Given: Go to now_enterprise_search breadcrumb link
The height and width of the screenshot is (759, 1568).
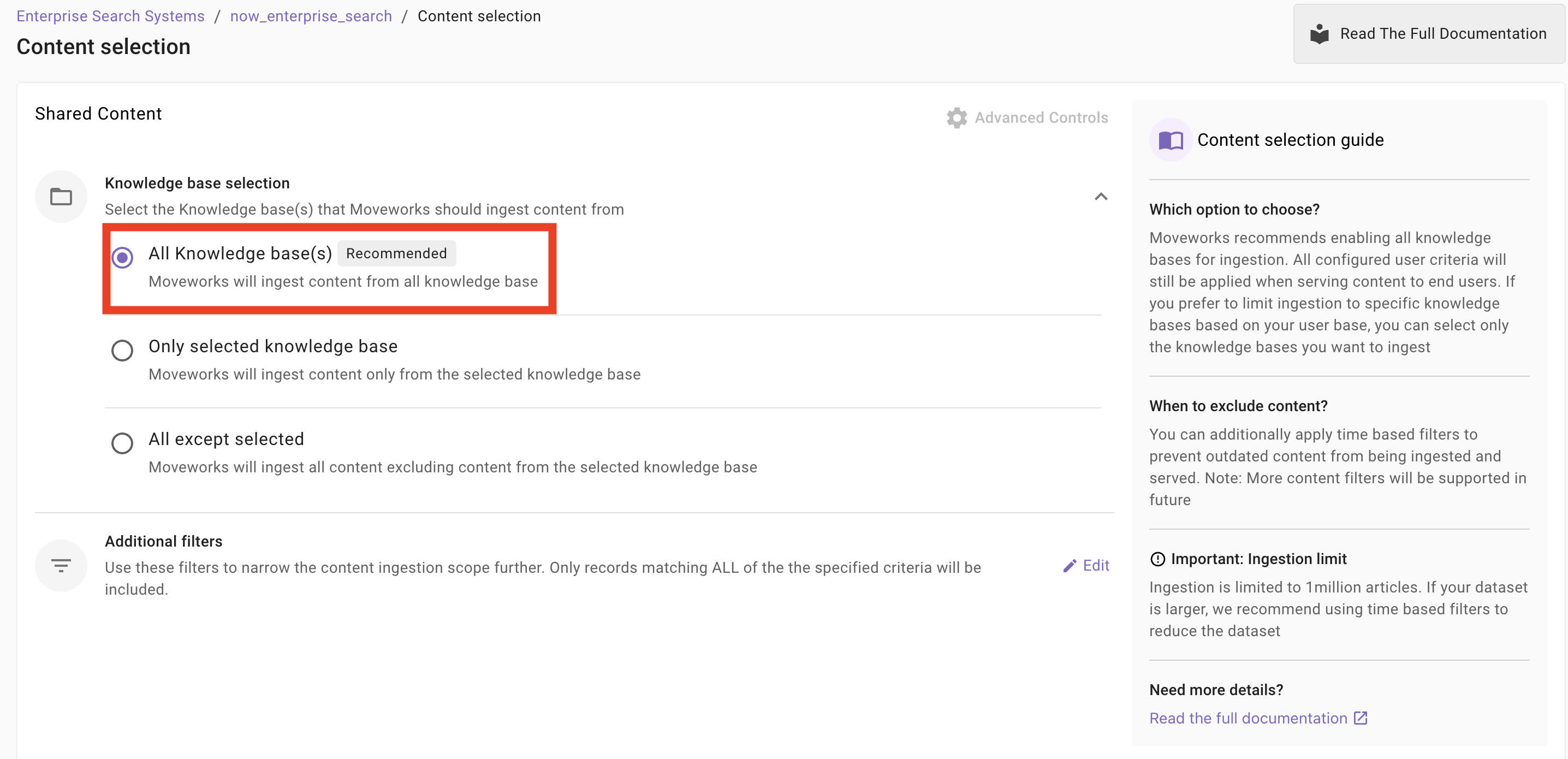Looking at the screenshot, I should [311, 16].
